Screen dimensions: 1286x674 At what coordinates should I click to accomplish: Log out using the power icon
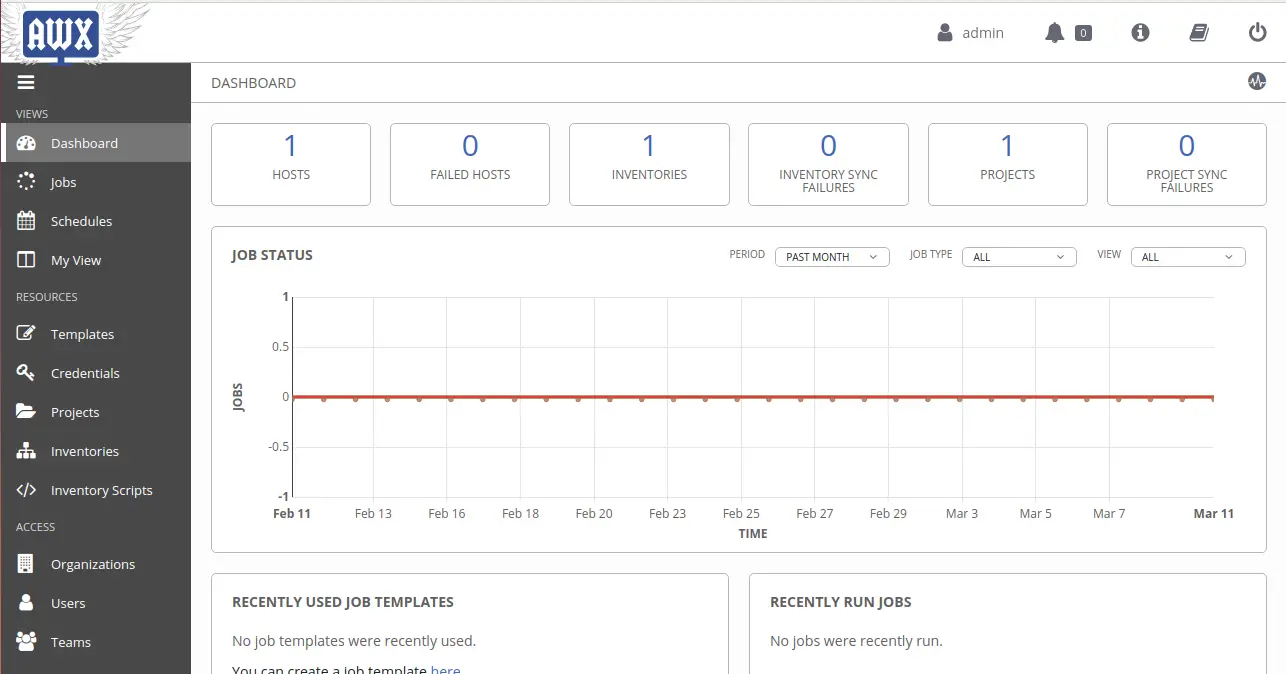pos(1257,31)
